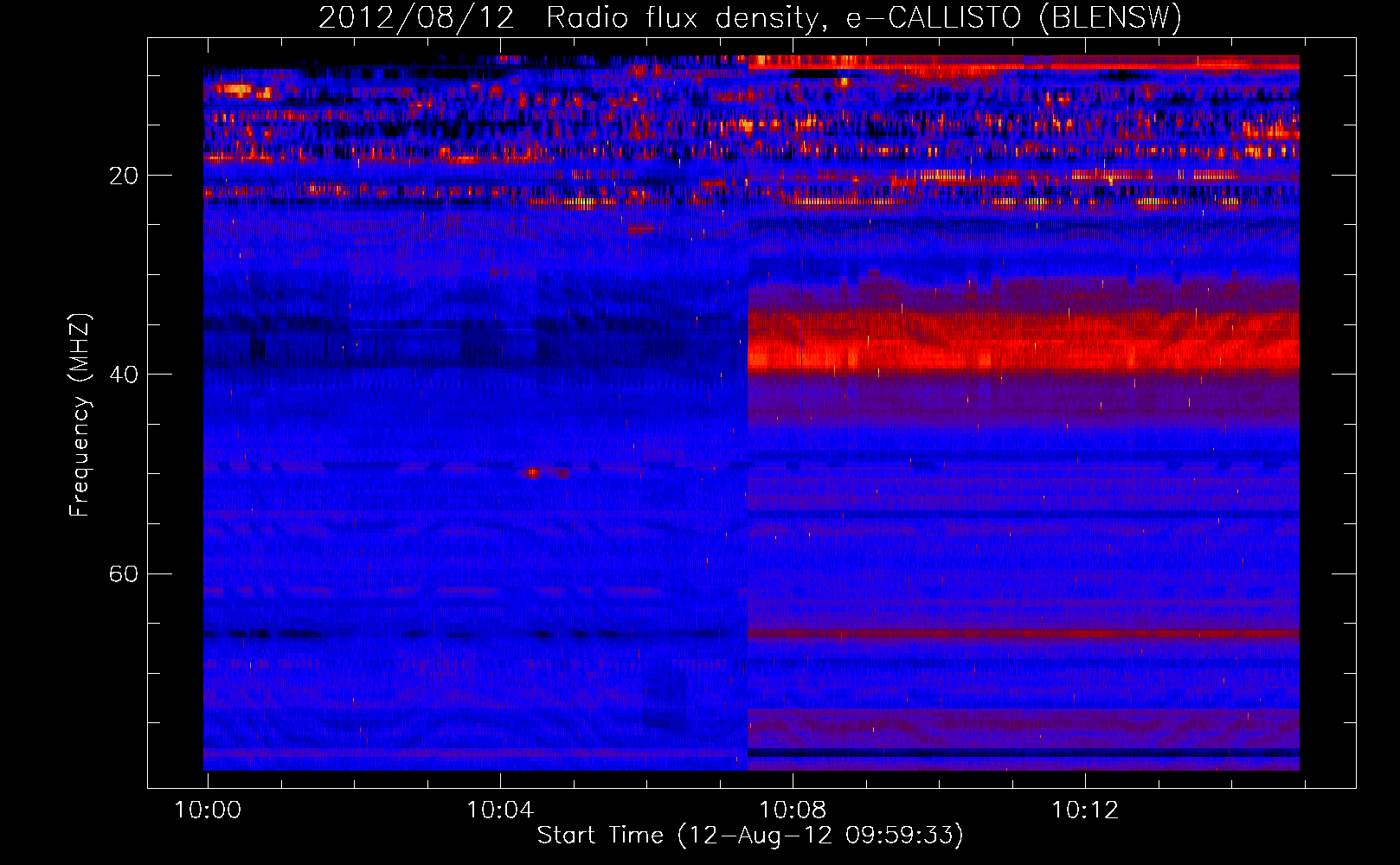
Task: Click the plot title '2012/08/12 Radio flux density'
Action: coord(749,17)
